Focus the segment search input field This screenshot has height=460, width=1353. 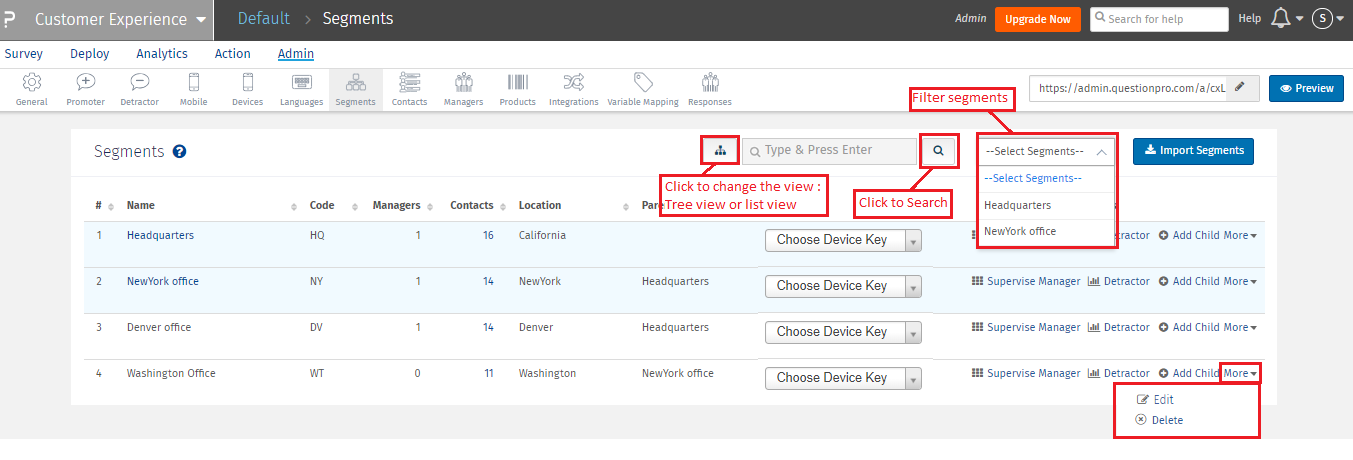point(836,150)
